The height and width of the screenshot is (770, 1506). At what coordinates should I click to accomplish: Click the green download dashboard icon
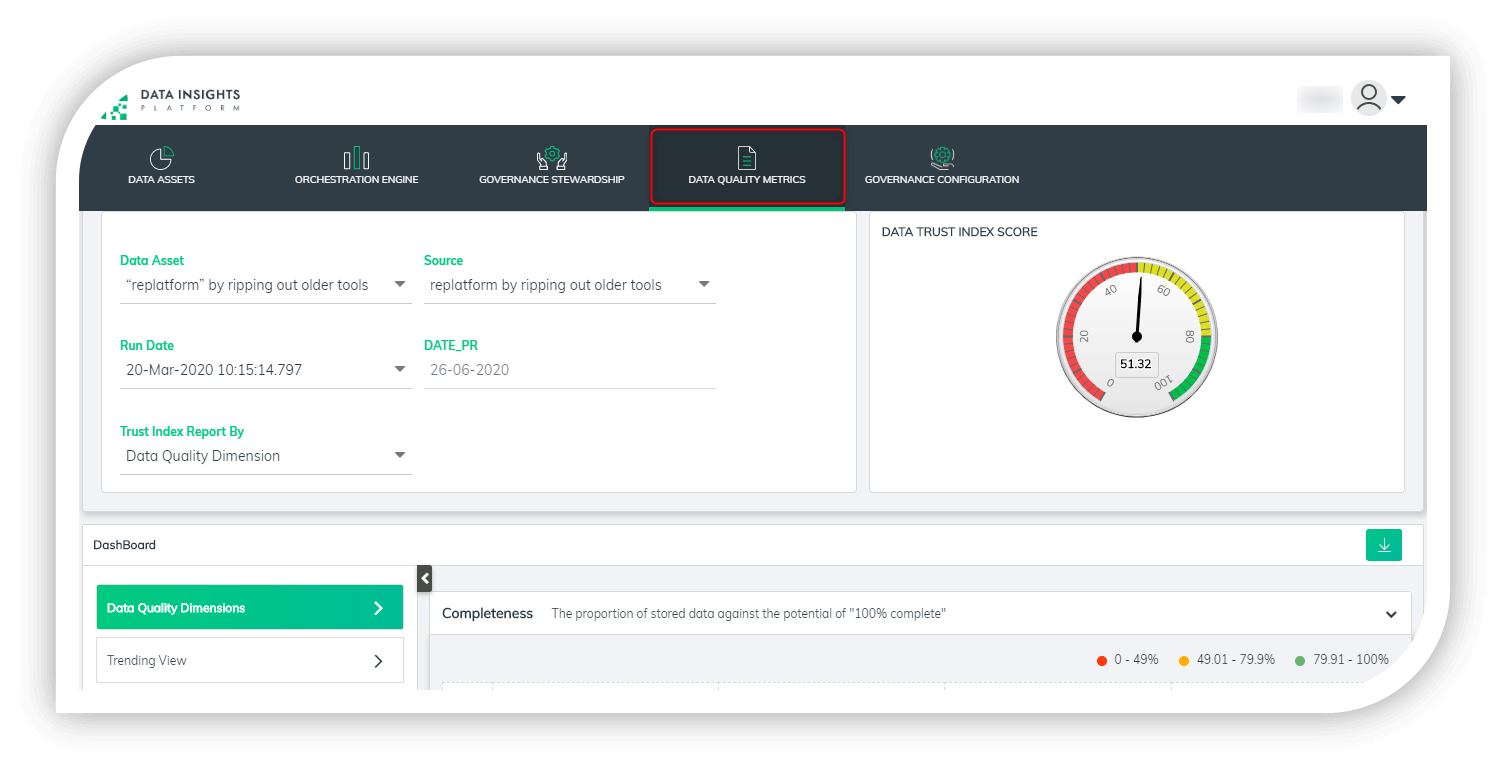[1384, 545]
